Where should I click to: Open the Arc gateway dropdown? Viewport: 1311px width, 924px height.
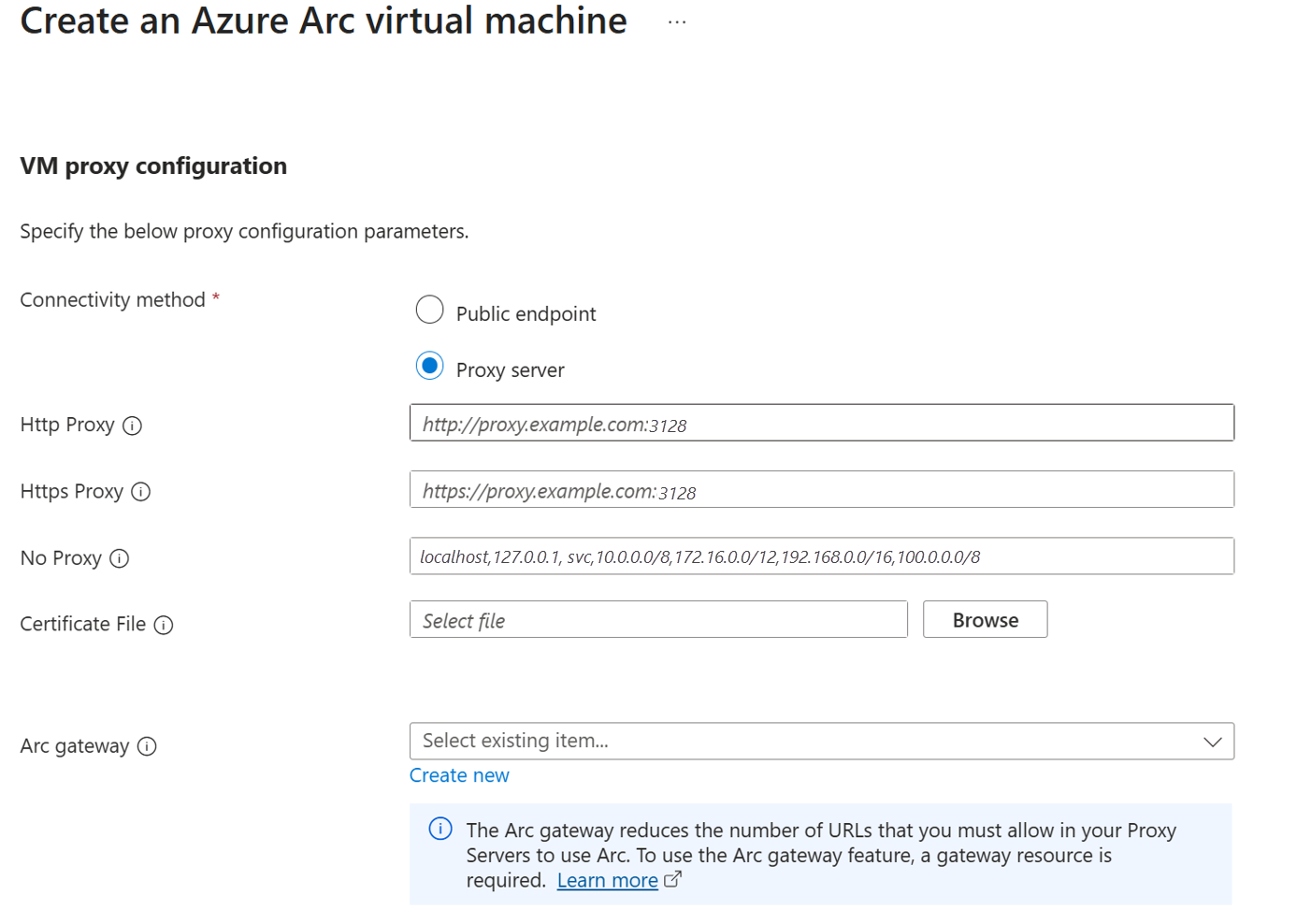[x=804, y=742]
